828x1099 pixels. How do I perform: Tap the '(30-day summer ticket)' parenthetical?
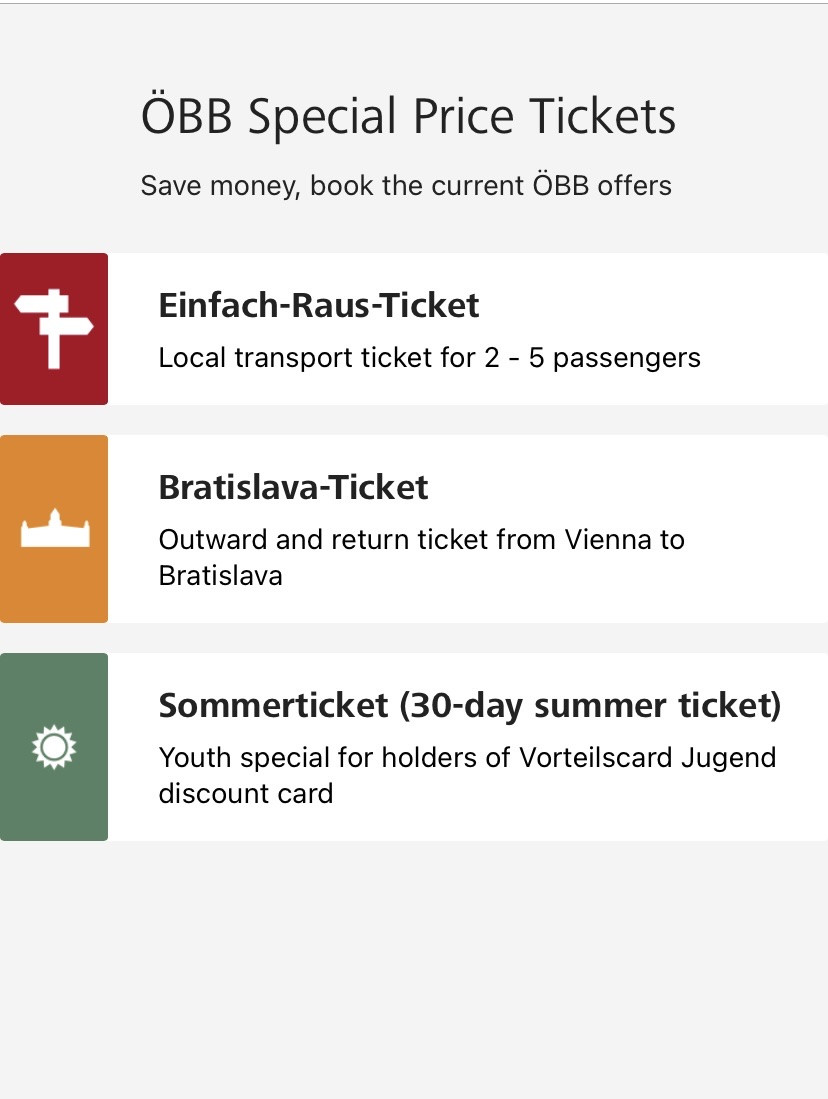pos(589,705)
